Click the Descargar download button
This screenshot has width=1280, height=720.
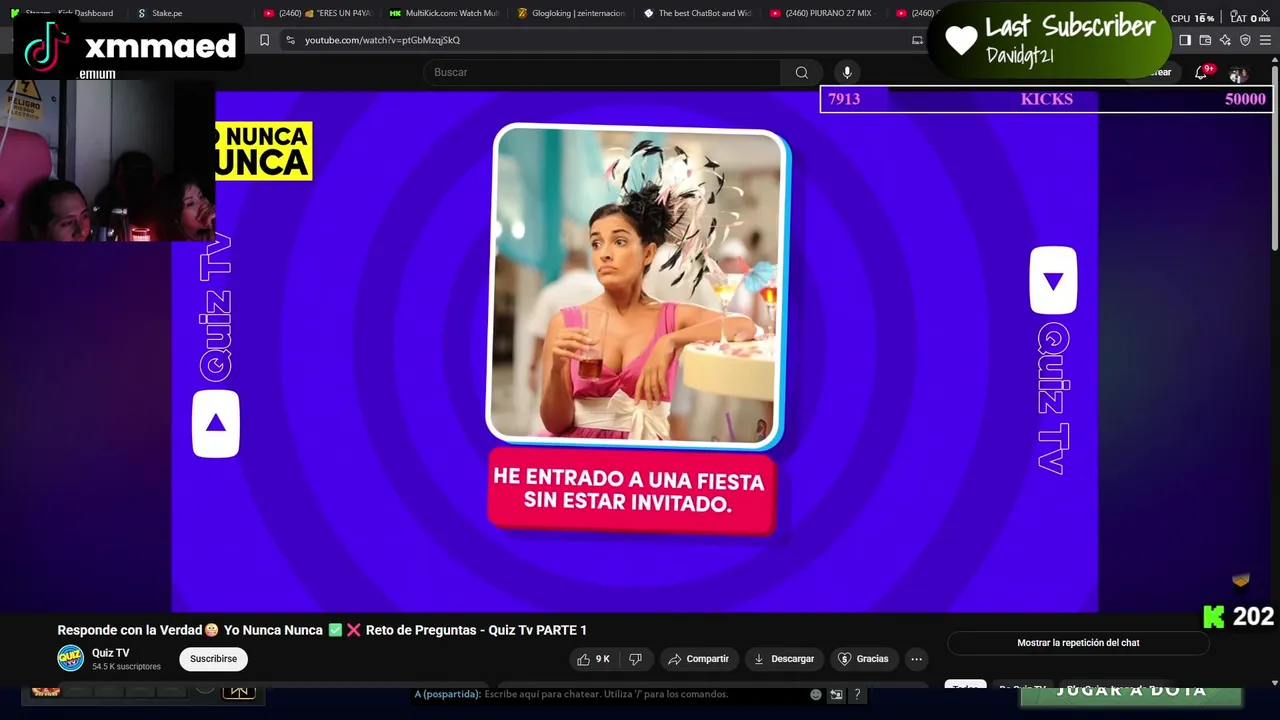(x=784, y=659)
